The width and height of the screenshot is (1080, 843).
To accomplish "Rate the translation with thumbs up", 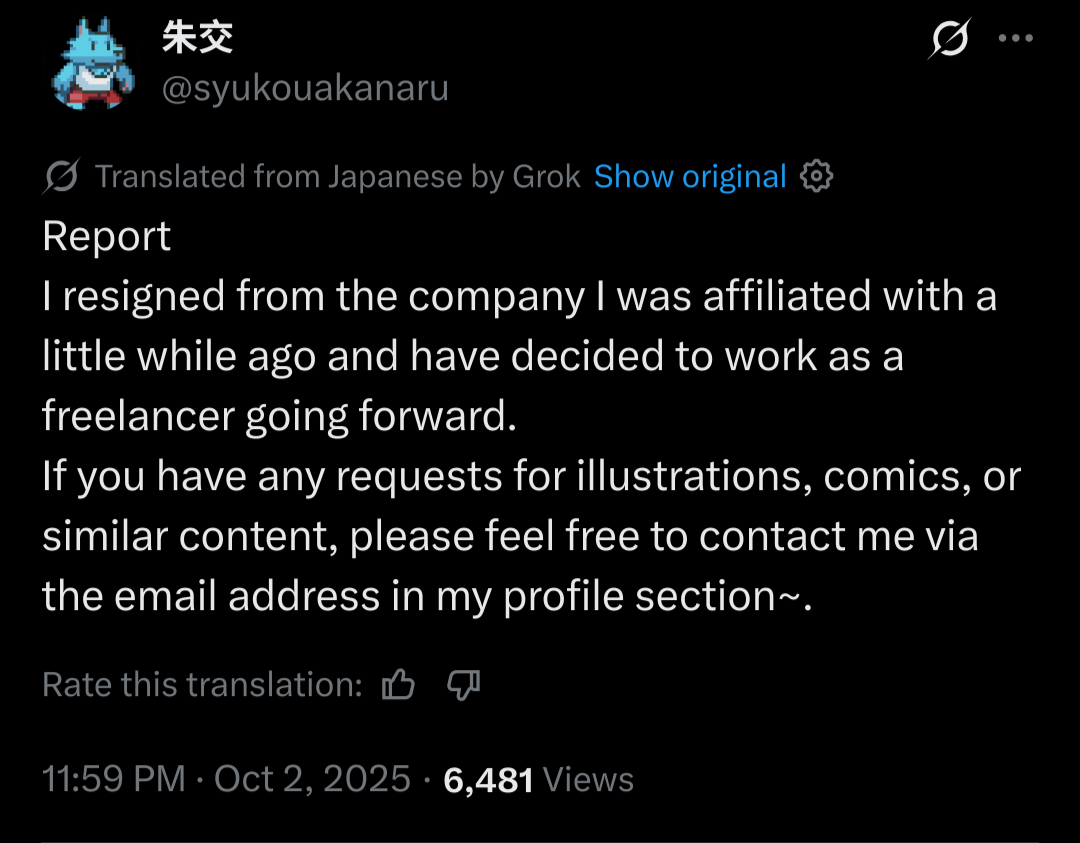I will click(x=399, y=685).
